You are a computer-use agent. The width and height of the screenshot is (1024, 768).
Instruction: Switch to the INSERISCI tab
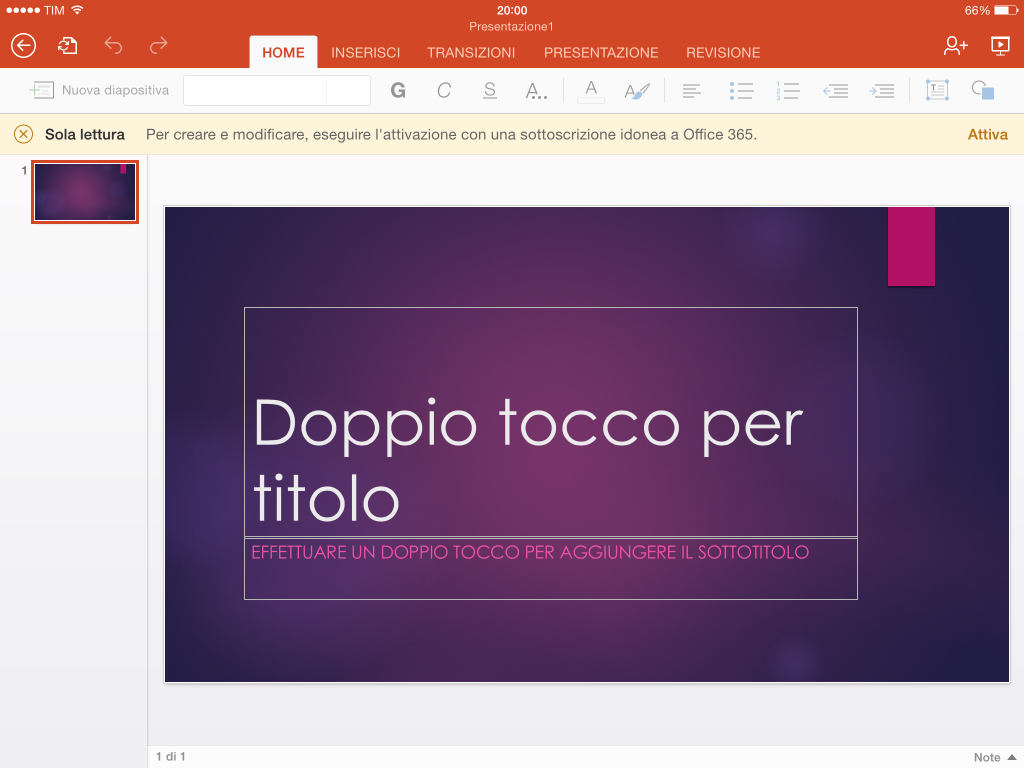[366, 52]
